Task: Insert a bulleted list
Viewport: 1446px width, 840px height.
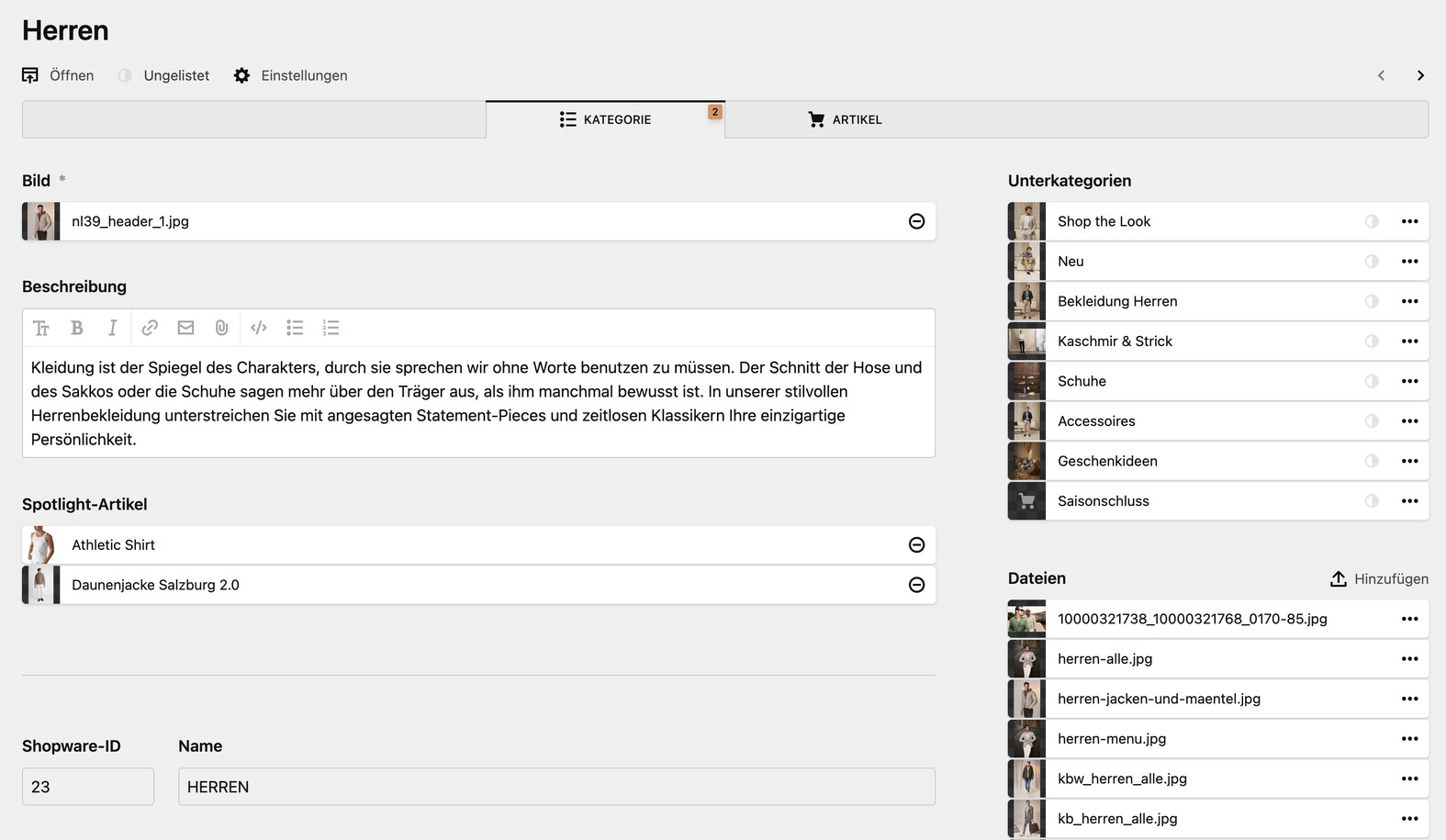Action: [295, 328]
